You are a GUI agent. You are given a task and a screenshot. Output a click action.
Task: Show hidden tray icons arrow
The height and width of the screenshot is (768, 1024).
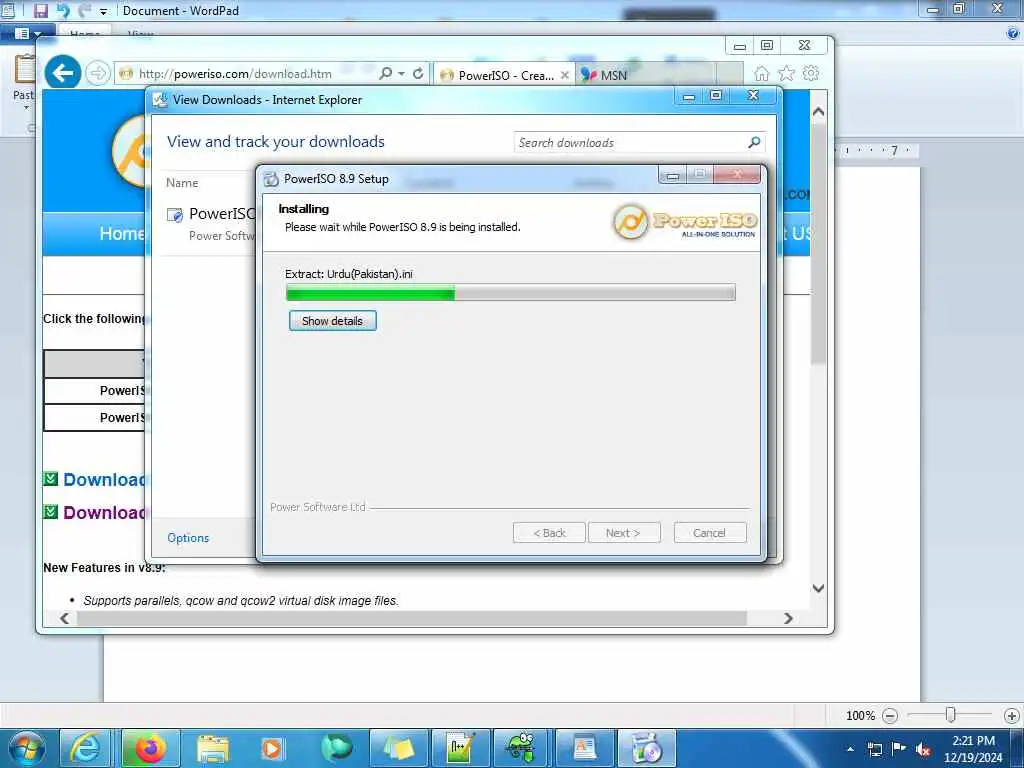click(850, 749)
